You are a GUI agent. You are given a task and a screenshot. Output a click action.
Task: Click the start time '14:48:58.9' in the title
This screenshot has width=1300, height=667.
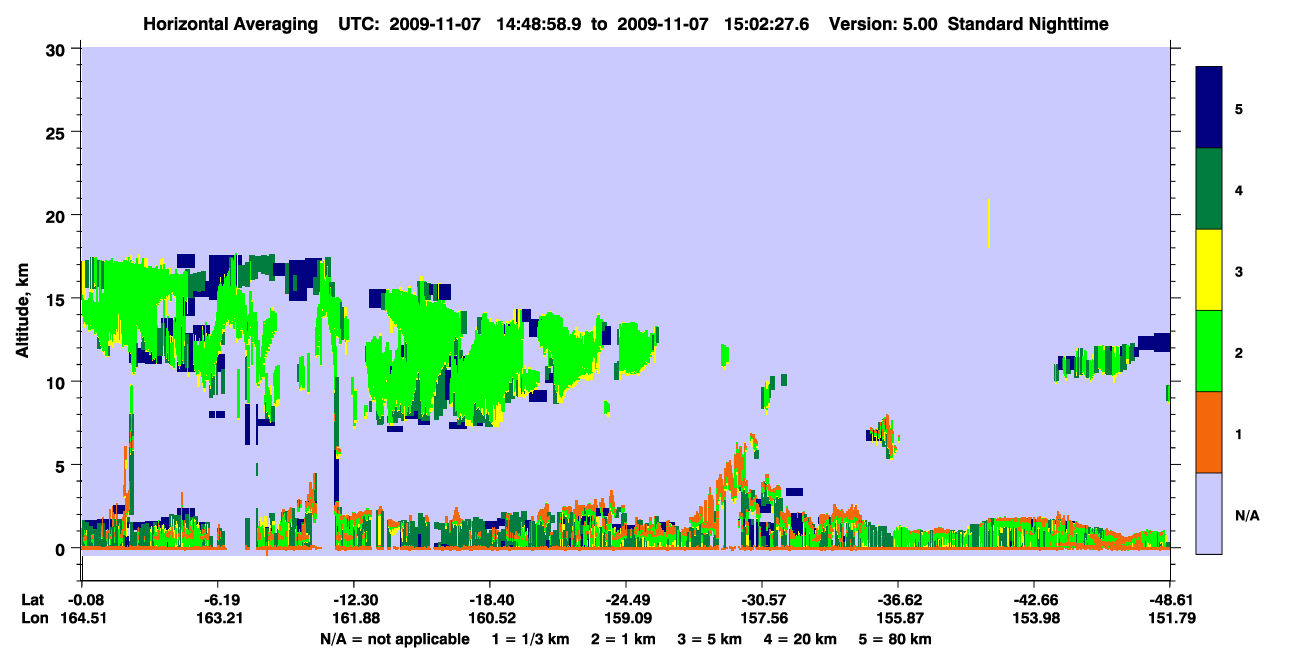(x=537, y=23)
